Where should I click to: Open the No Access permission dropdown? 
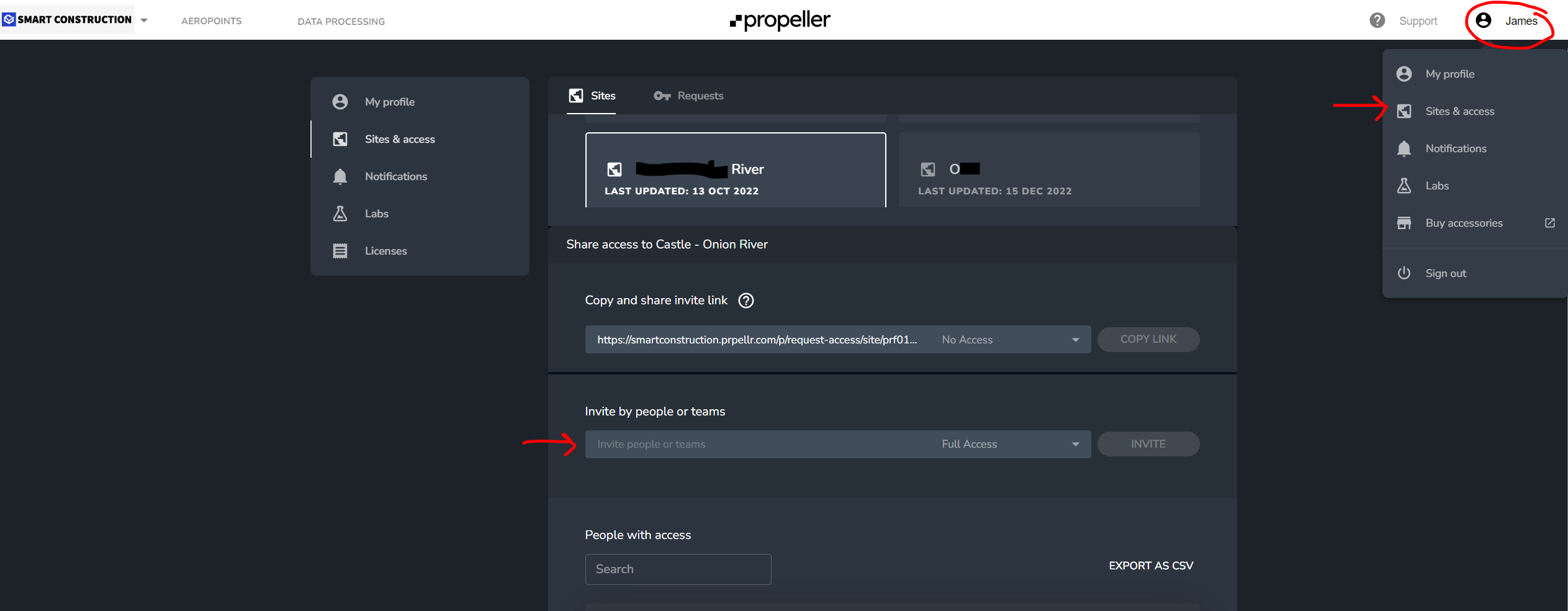point(1011,340)
